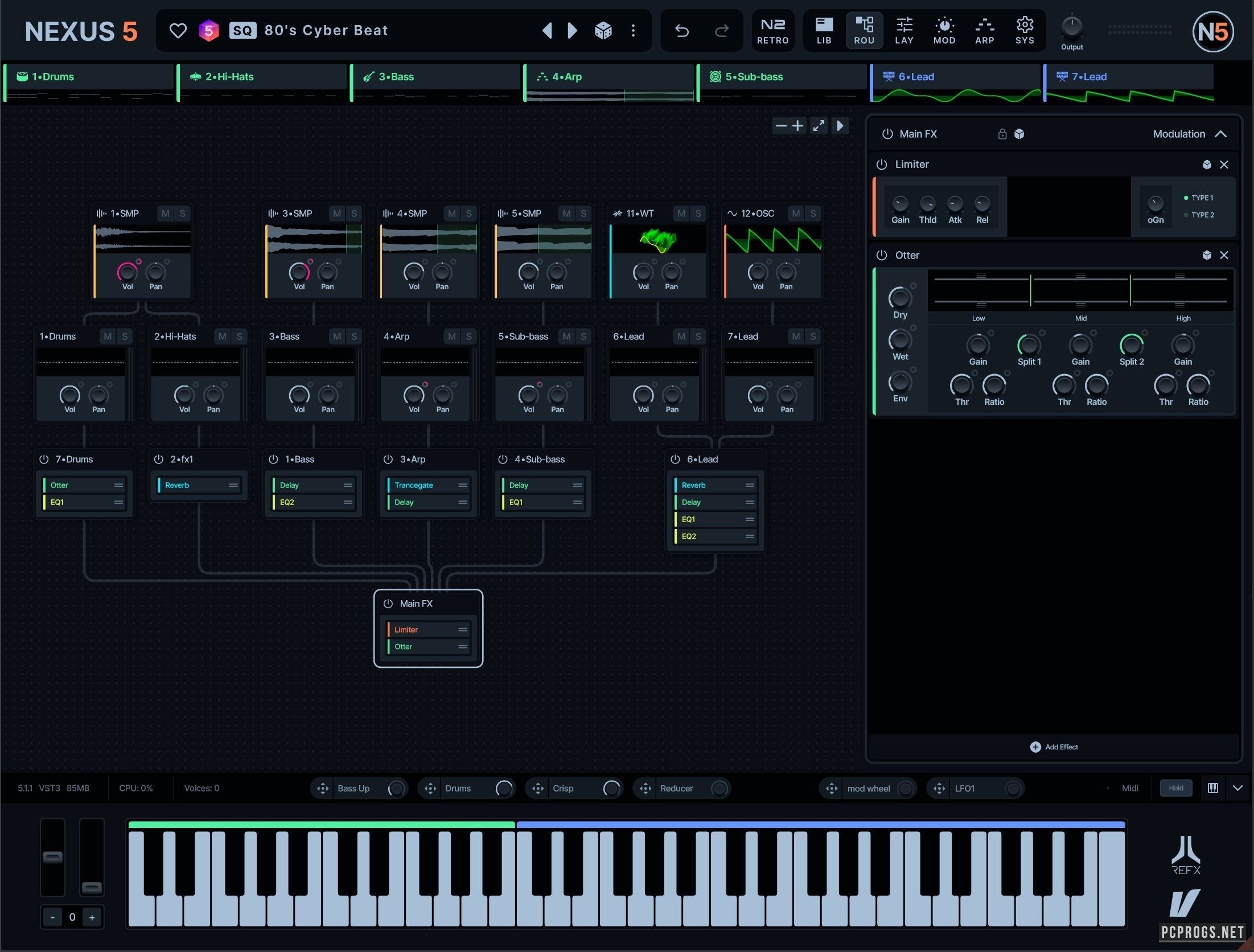Click the Add Effect button
This screenshot has height=952, width=1254.
[1054, 747]
